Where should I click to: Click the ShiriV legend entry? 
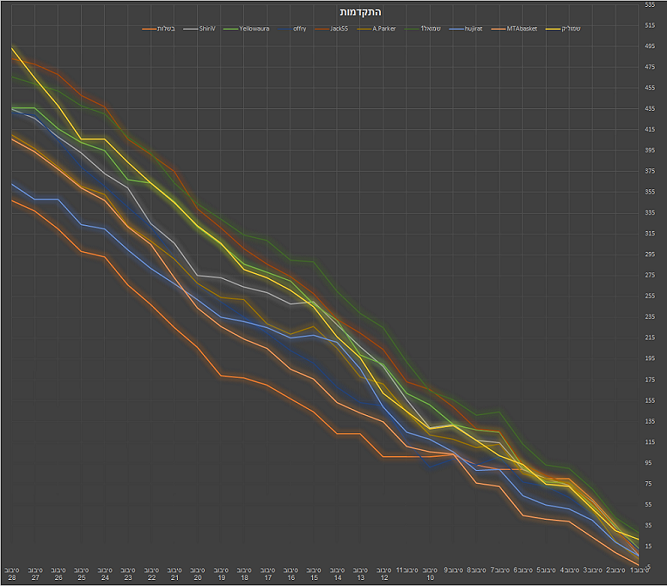(200, 29)
